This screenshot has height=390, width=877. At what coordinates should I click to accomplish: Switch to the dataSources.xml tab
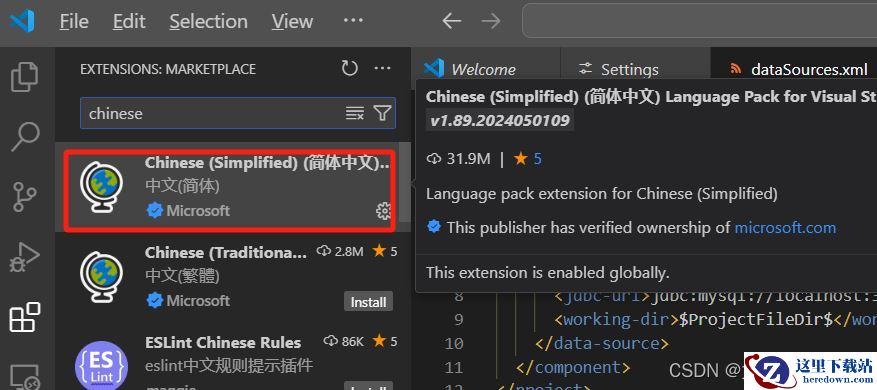[x=794, y=69]
